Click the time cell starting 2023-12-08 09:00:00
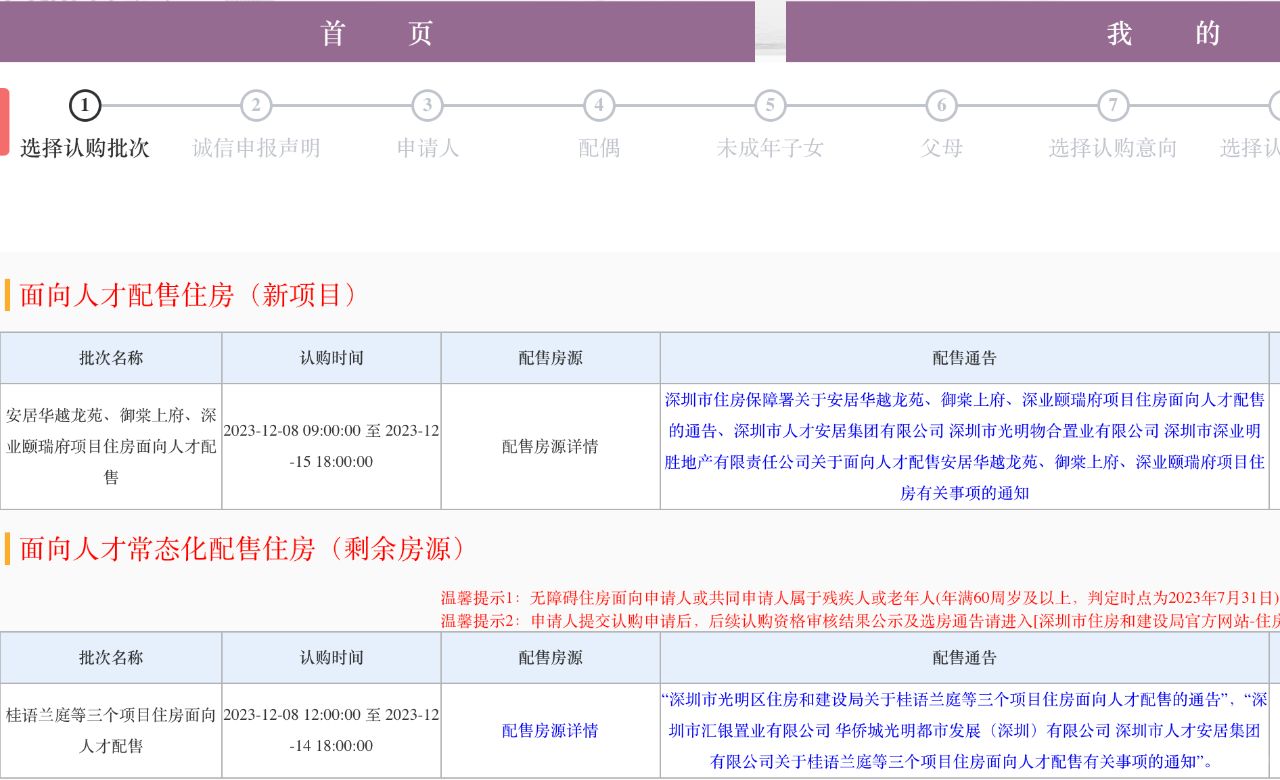This screenshot has width=1280, height=780. point(331,446)
